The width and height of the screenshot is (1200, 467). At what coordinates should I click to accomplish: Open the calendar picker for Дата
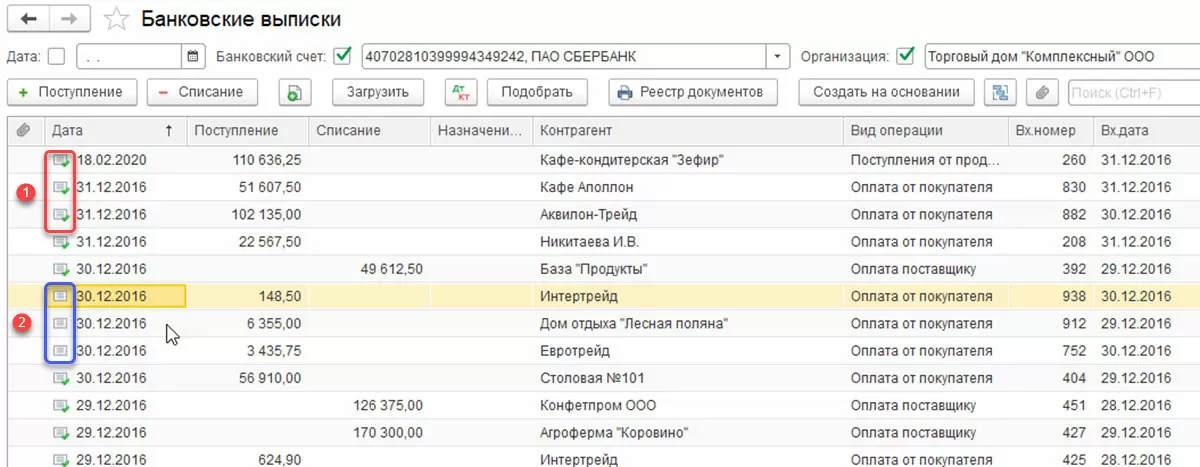click(193, 56)
